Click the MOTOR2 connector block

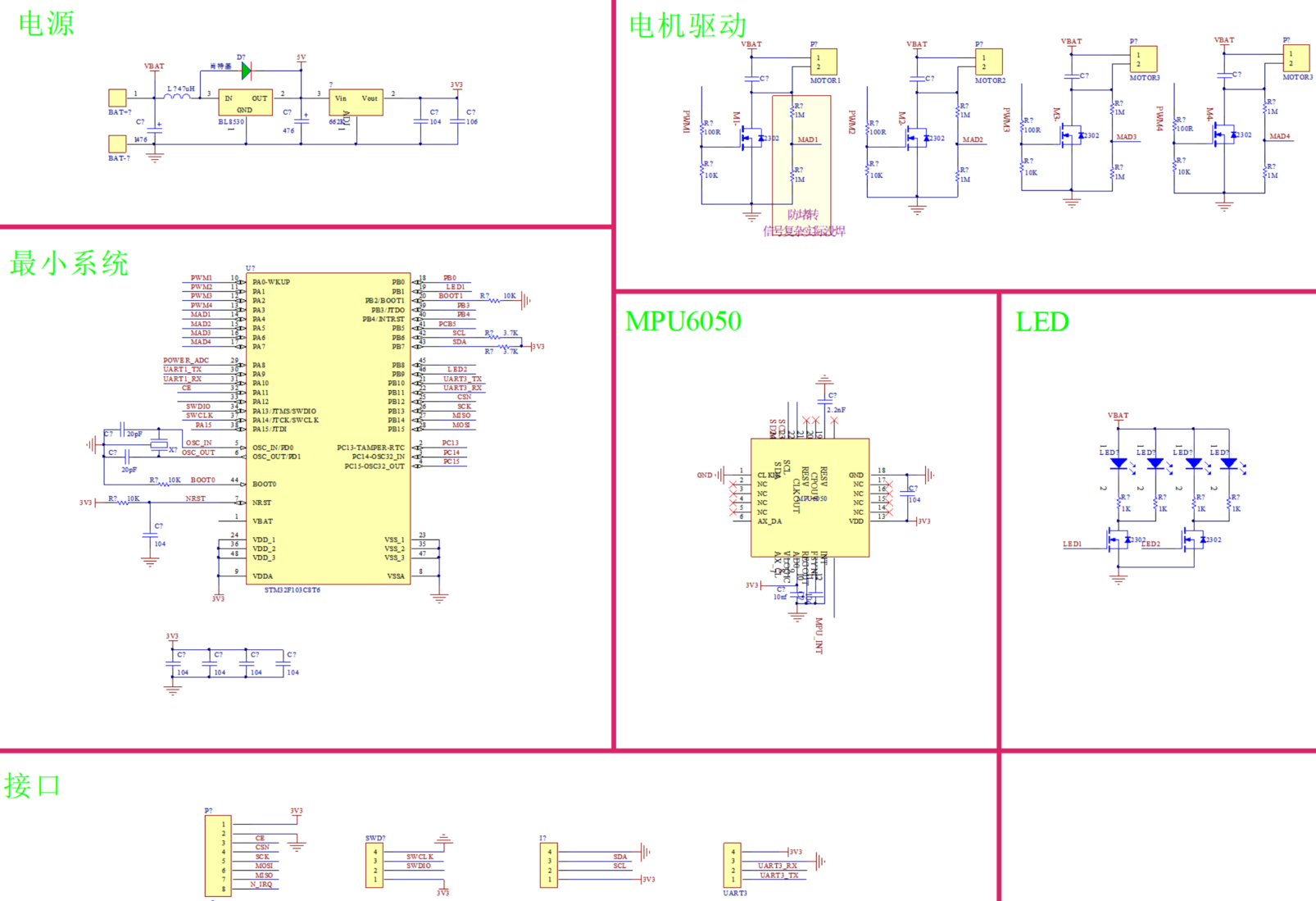tap(988, 62)
